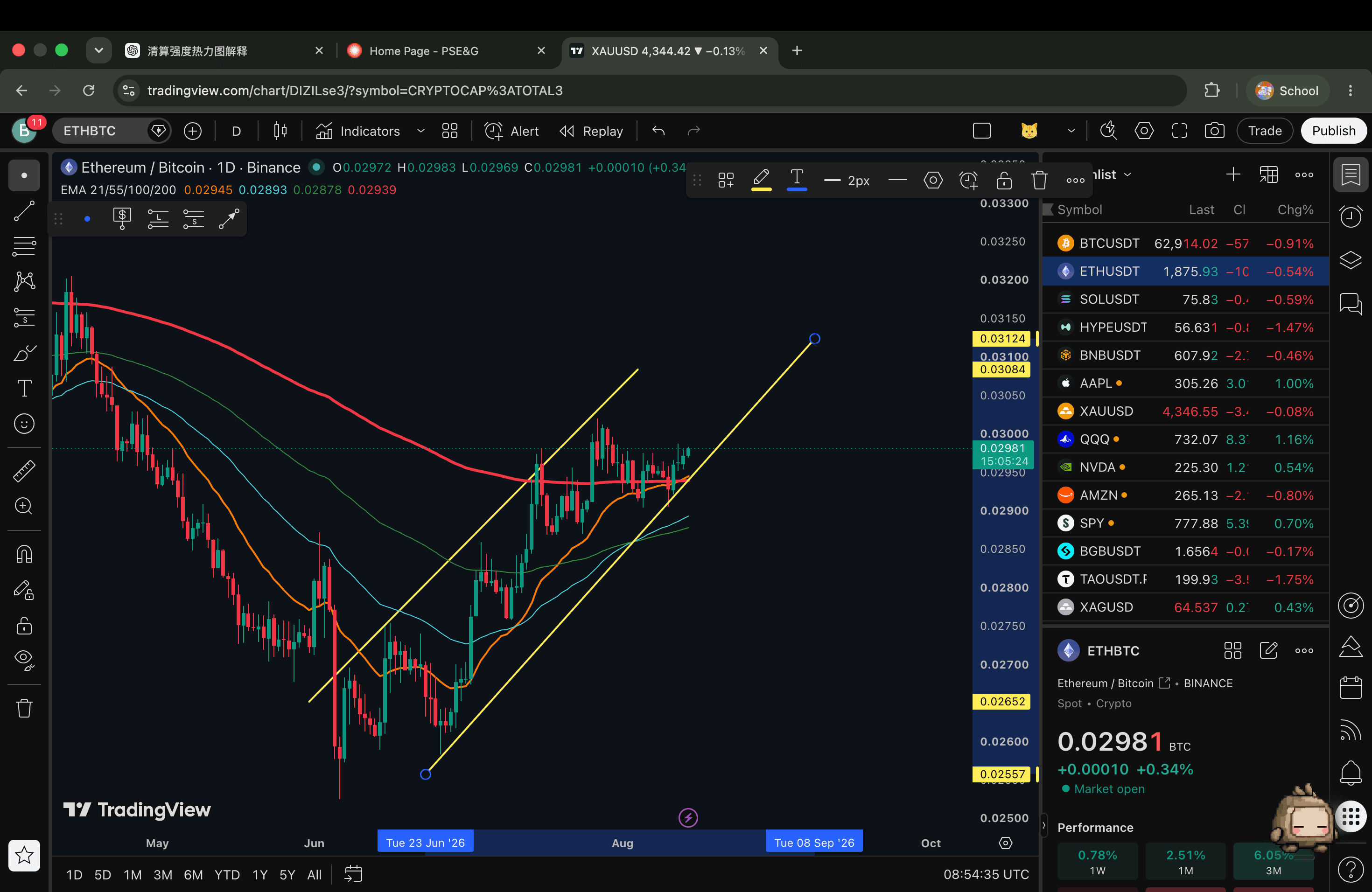Select BTCUSDT in the watchlist
Image resolution: width=1372 pixels, height=892 pixels.
tap(1185, 243)
